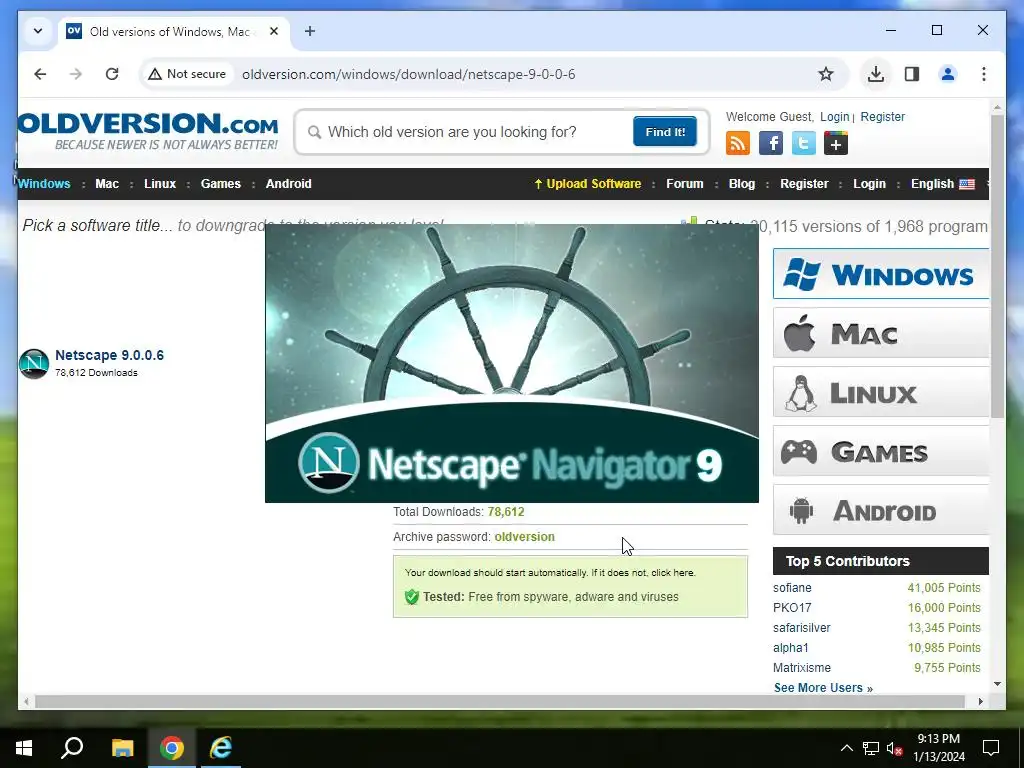Click Login in the black navigation bar
The image size is (1024, 768).
click(869, 184)
